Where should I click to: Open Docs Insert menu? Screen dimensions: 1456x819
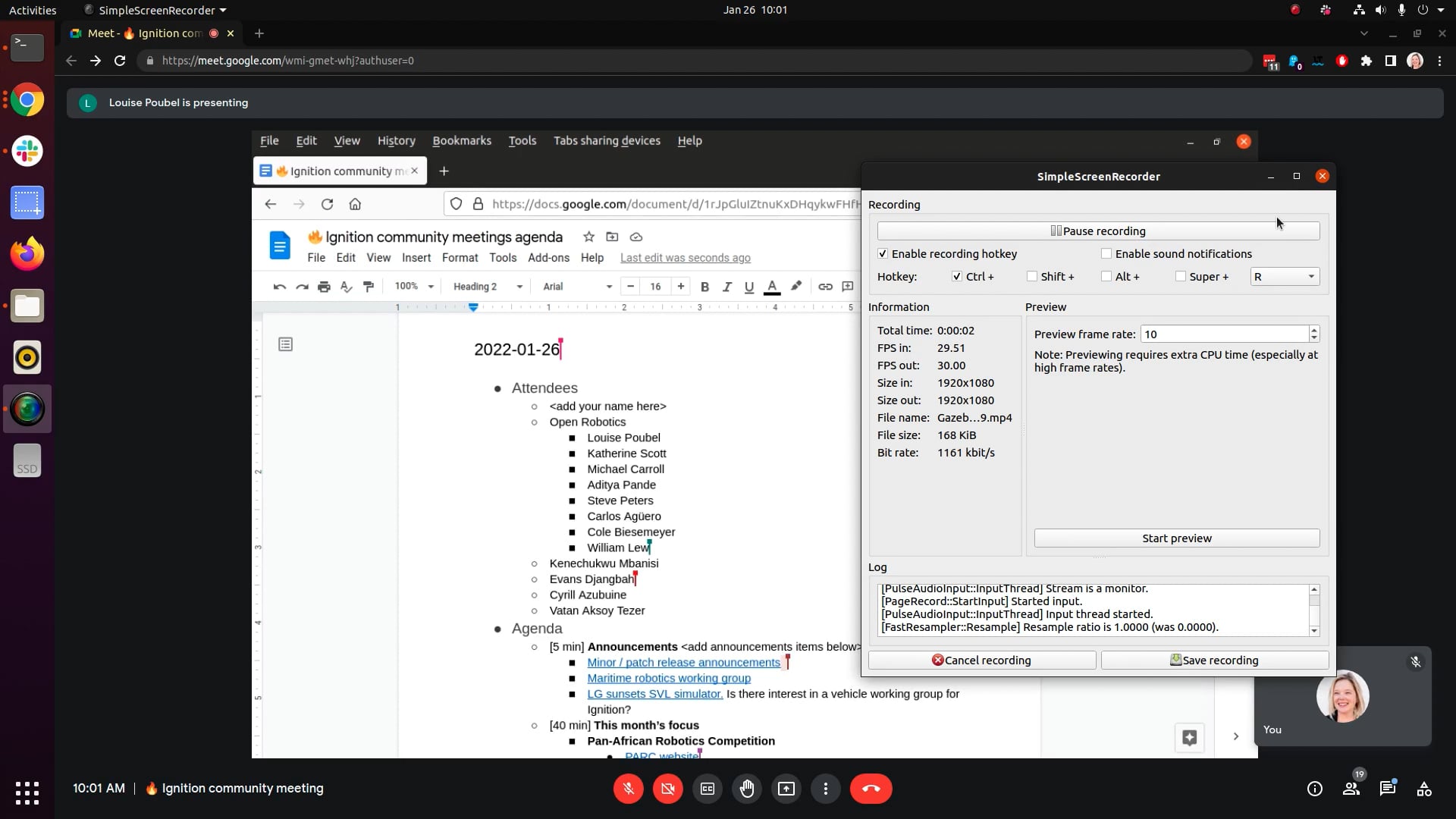pos(416,258)
